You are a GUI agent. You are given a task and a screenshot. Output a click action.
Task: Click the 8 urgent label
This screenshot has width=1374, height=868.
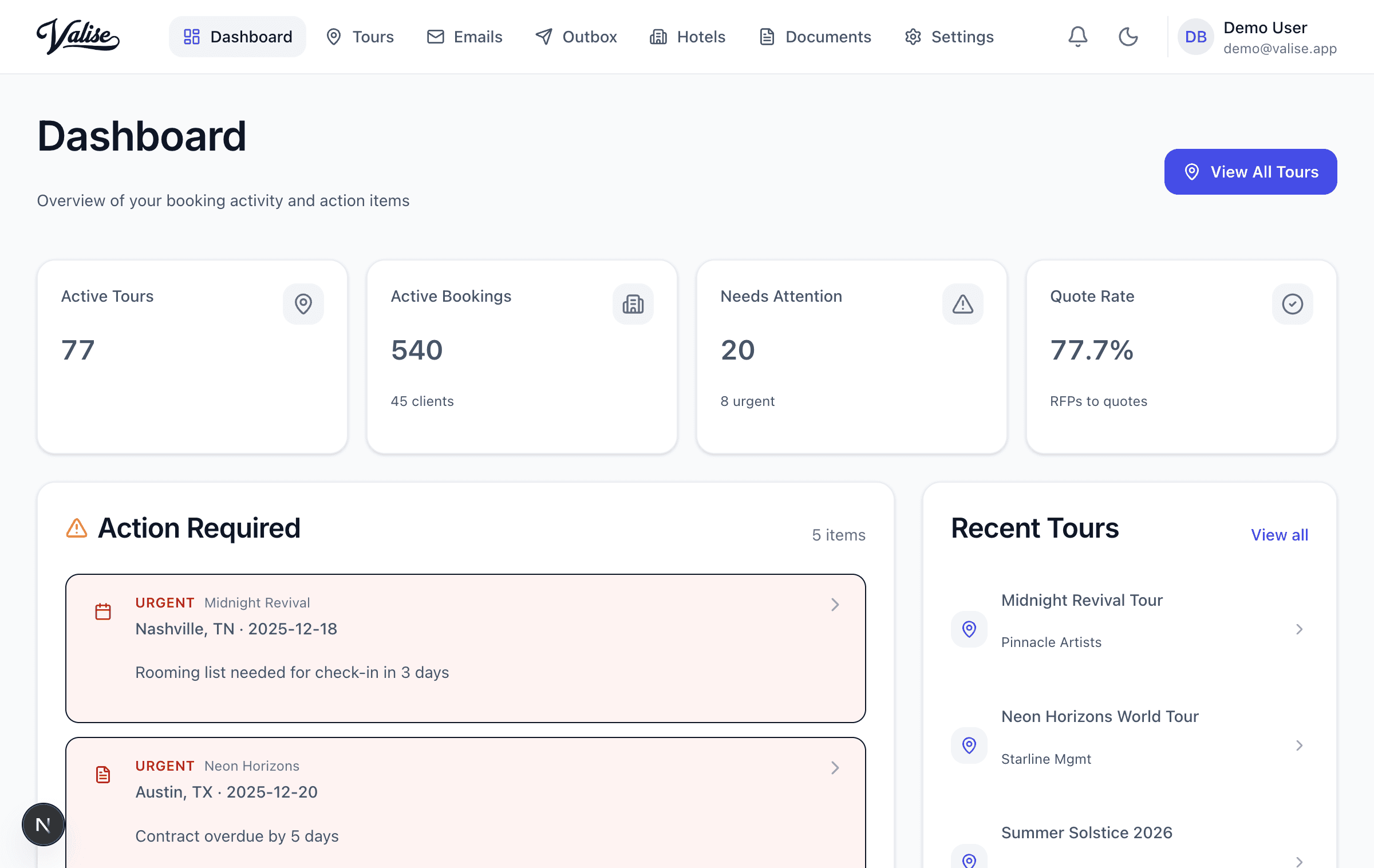tap(747, 401)
